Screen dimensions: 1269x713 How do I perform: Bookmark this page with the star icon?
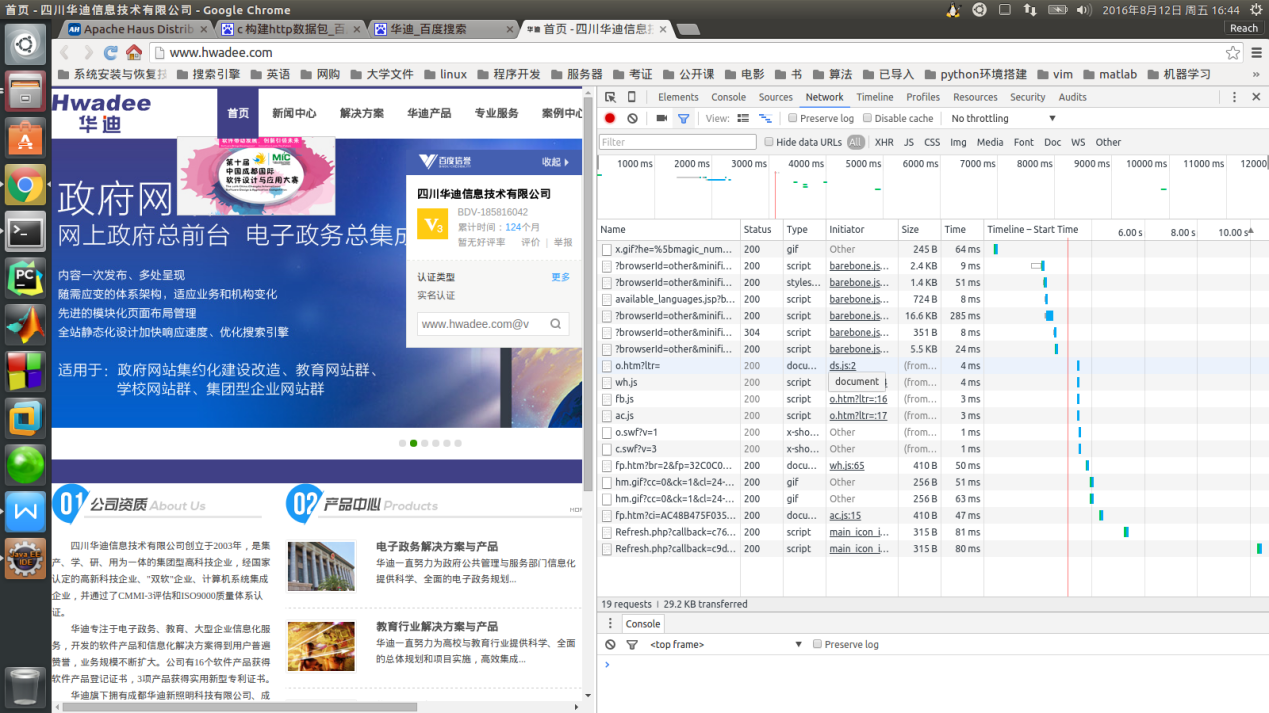[1233, 52]
